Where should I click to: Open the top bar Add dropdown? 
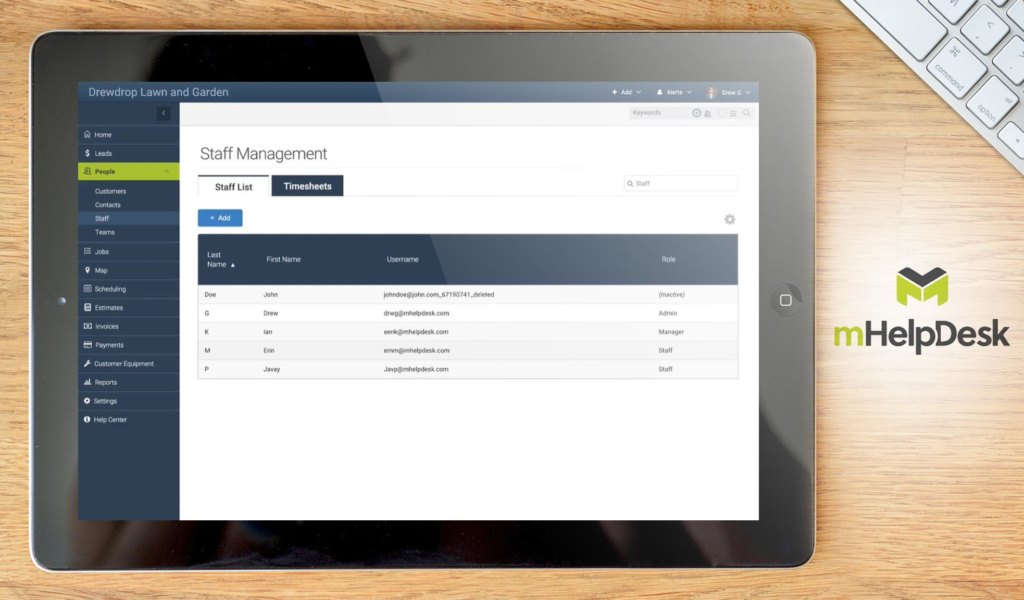click(x=626, y=92)
